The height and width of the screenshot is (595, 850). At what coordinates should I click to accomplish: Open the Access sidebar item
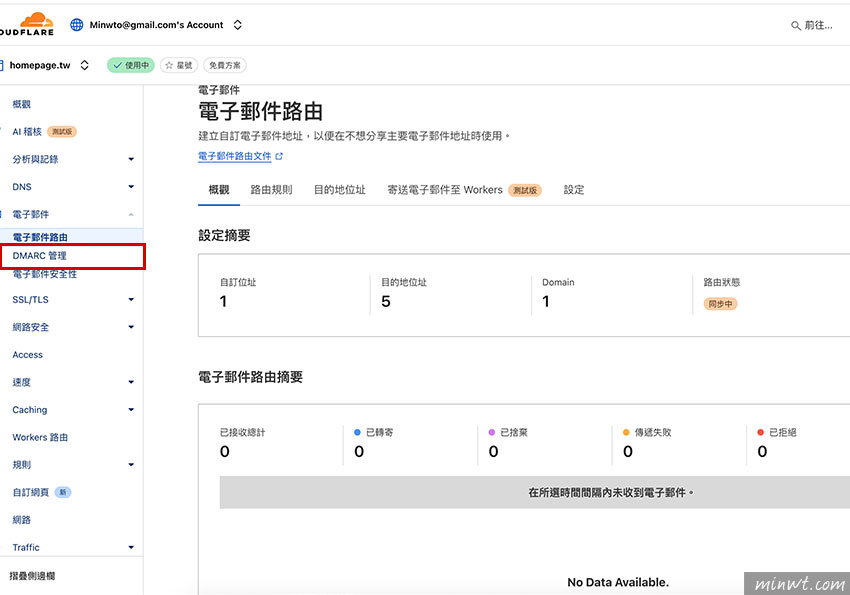[28, 355]
